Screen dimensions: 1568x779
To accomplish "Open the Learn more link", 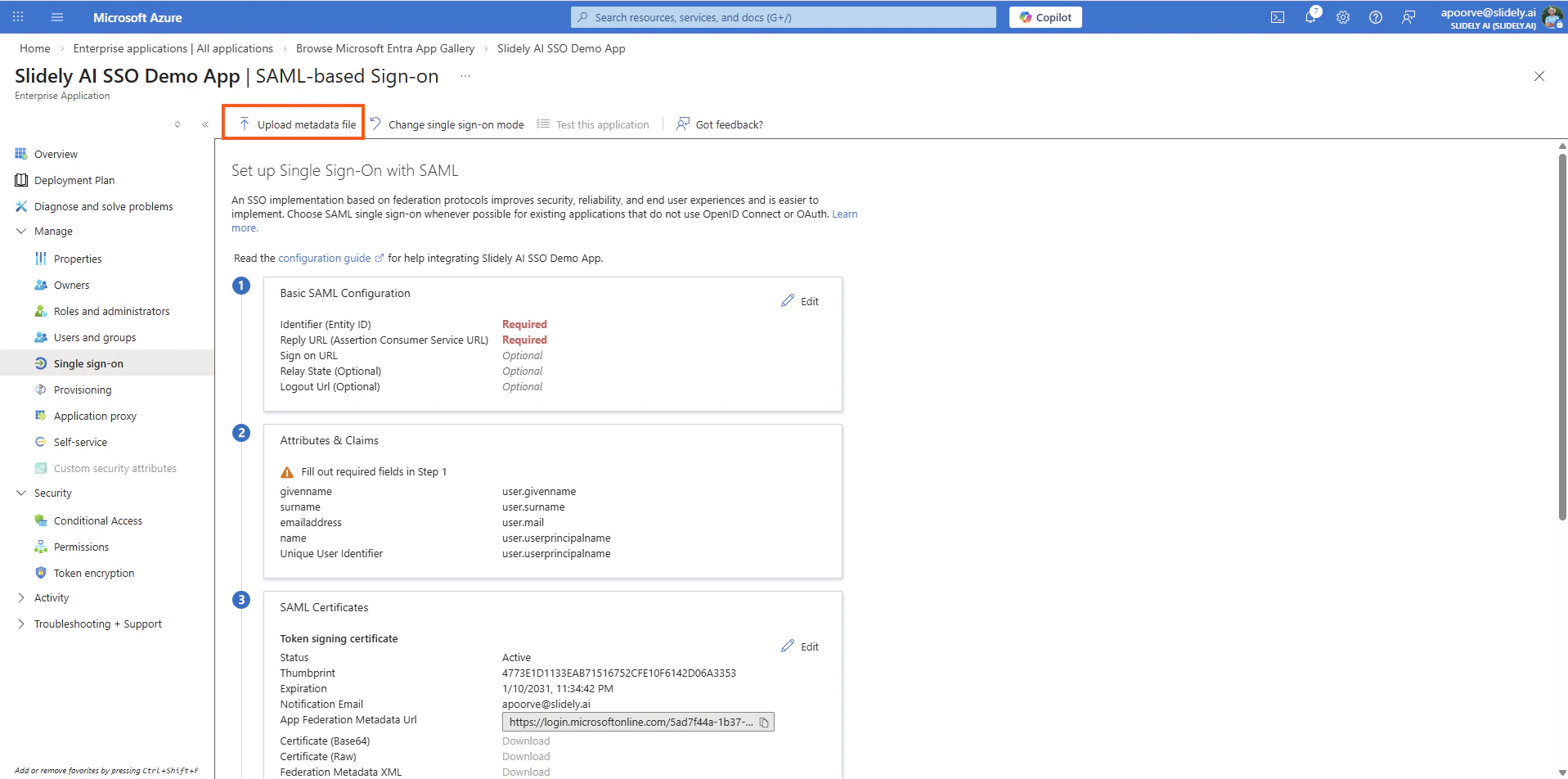I will coord(845,214).
